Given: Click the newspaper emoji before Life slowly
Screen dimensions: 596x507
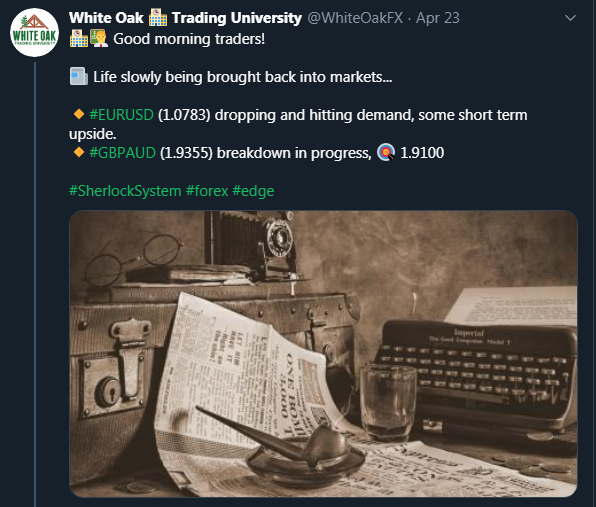Looking at the screenshot, I should click(79, 76).
